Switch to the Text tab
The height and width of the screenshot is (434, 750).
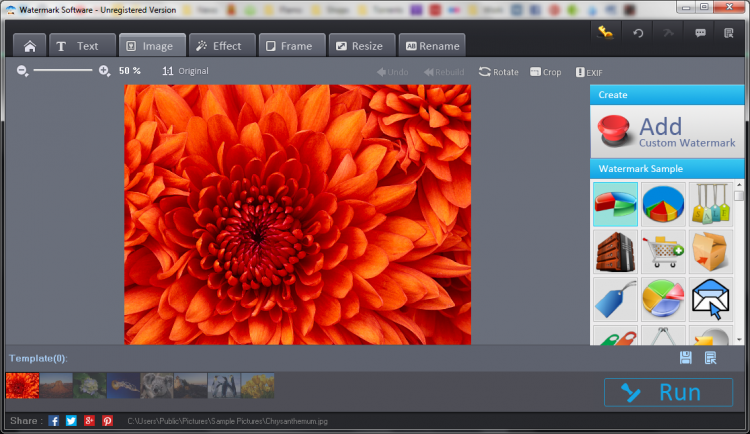78,46
